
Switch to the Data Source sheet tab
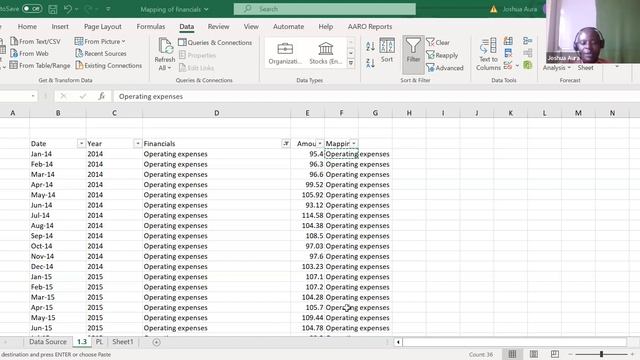click(48, 342)
